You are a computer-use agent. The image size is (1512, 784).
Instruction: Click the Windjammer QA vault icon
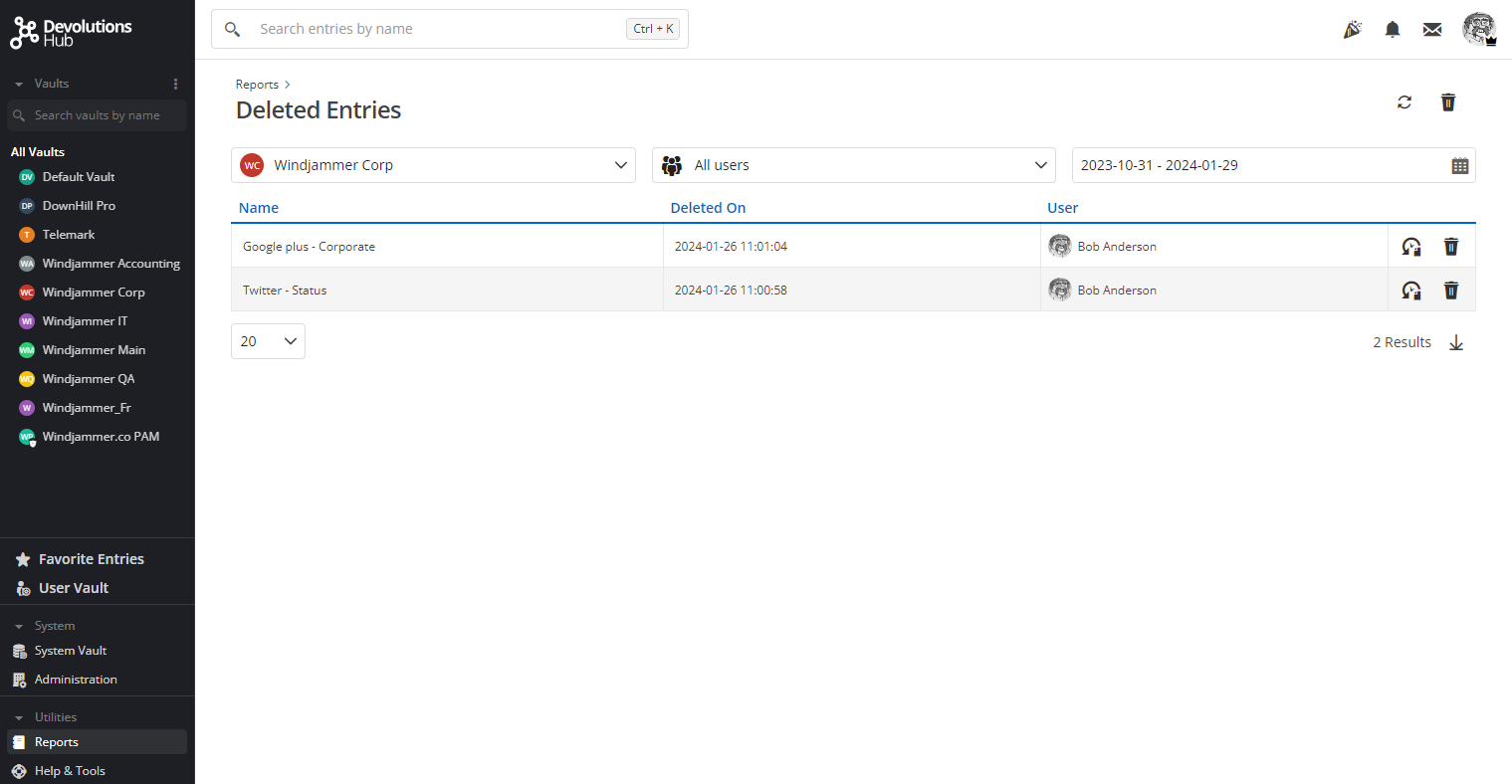click(x=27, y=379)
